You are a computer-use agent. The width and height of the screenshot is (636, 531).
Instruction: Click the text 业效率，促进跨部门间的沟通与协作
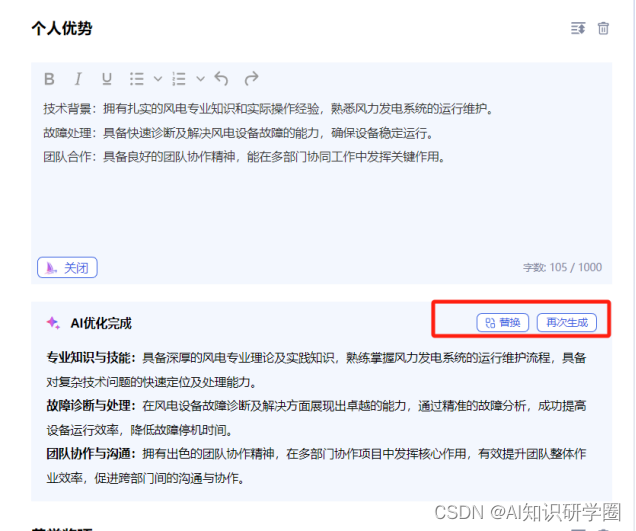[x=145, y=478]
